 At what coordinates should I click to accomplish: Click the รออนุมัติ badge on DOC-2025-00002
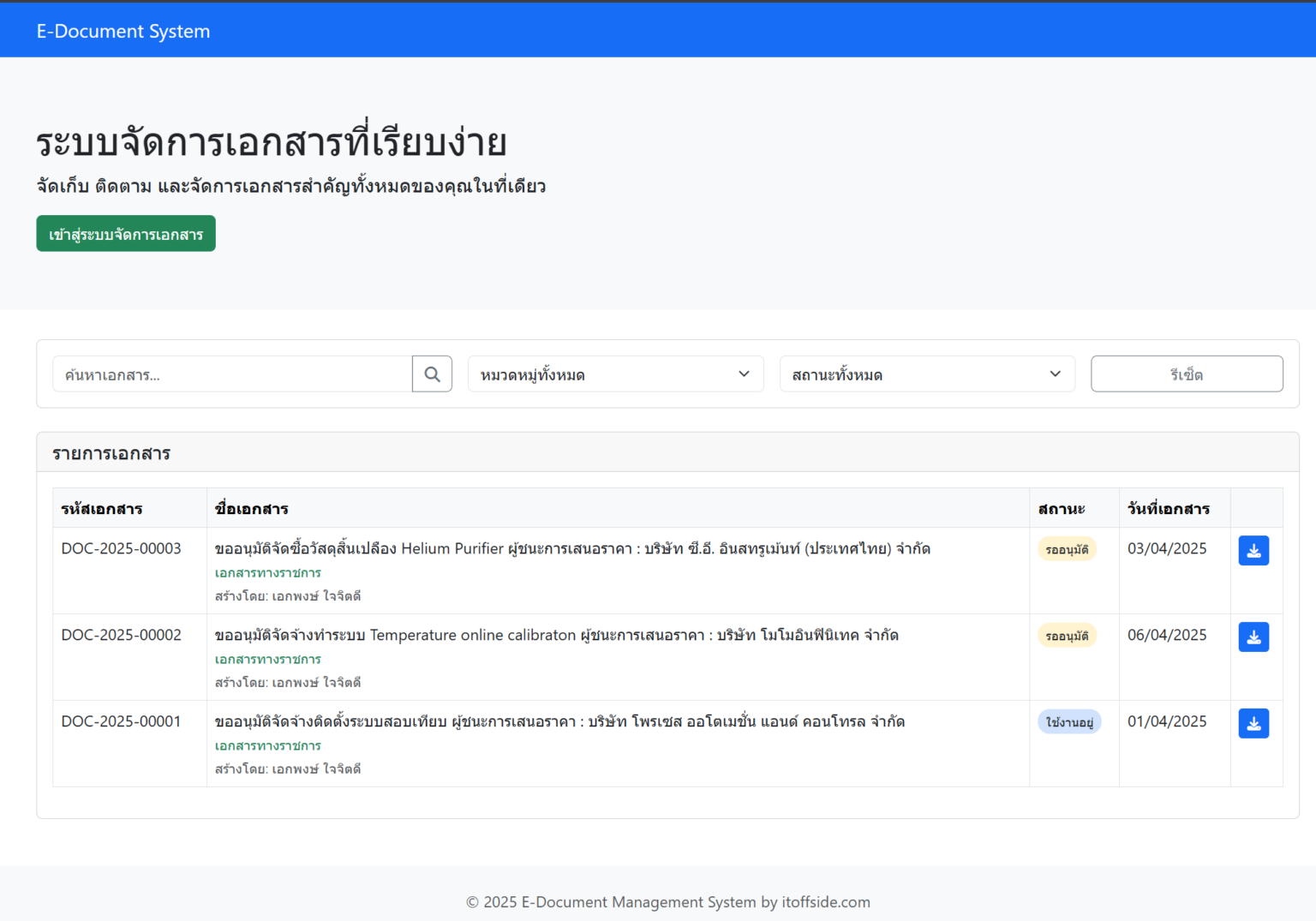coord(1067,635)
